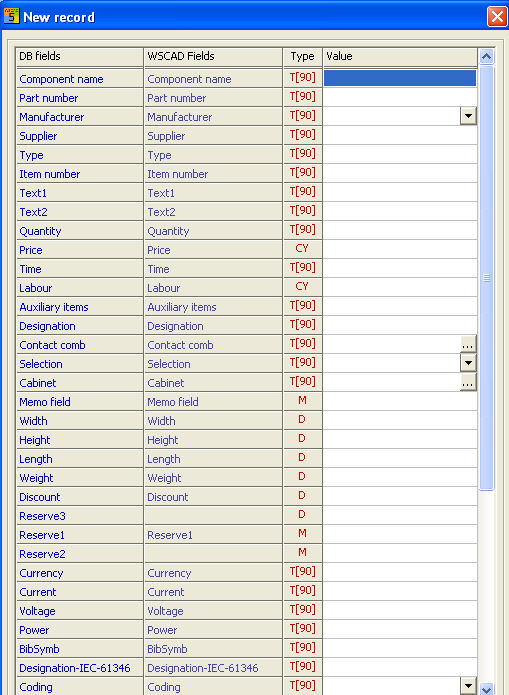Click the scrollbar down arrow

[487, 690]
